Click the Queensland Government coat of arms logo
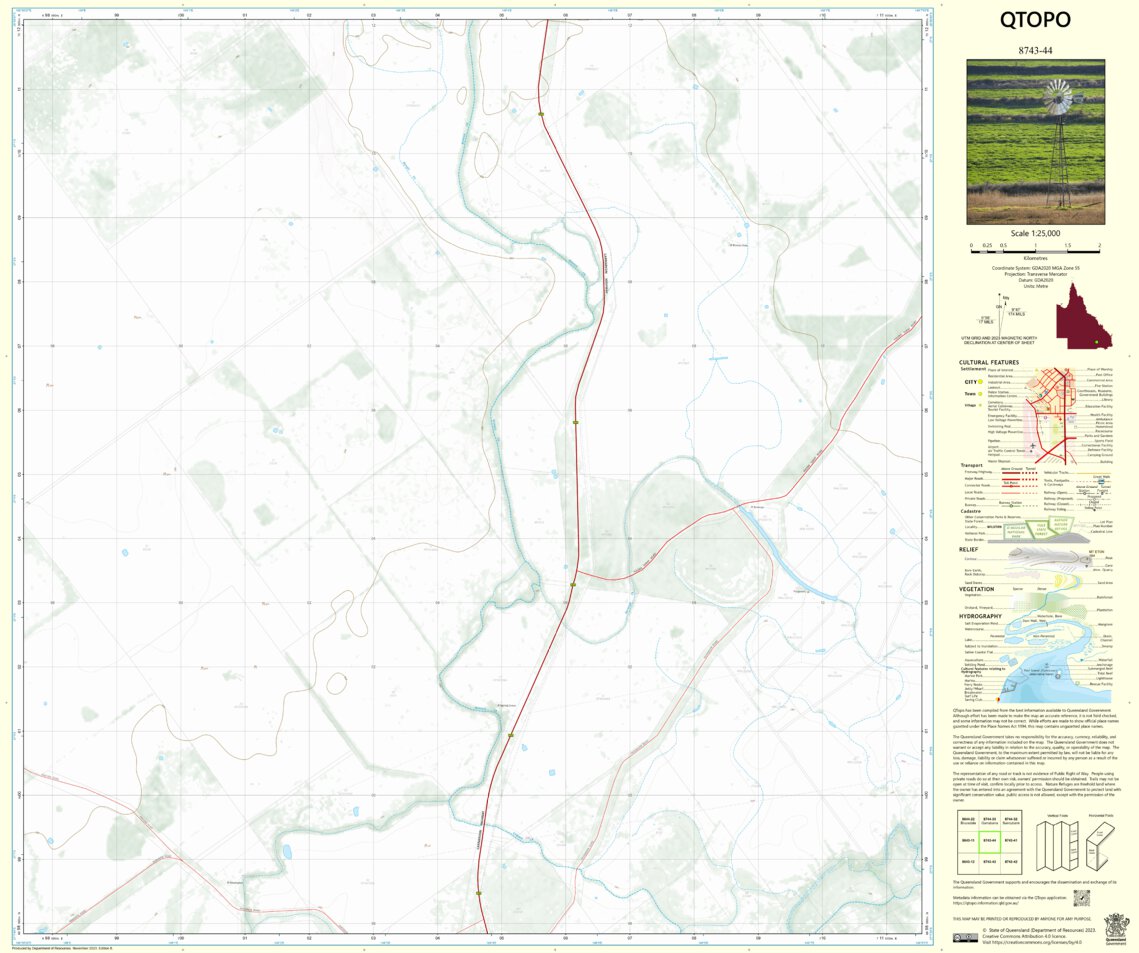Image resolution: width=1139 pixels, height=953 pixels. 1116,926
